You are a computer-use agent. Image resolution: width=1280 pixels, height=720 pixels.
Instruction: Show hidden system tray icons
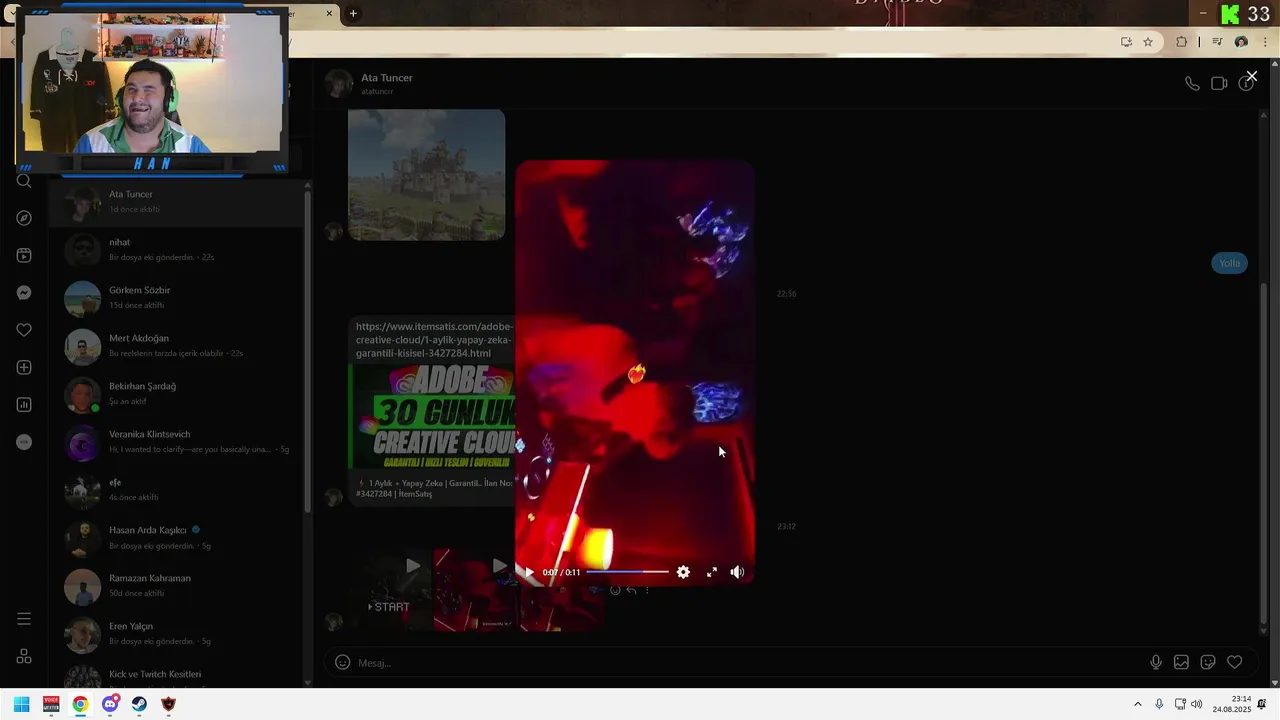click(1137, 704)
